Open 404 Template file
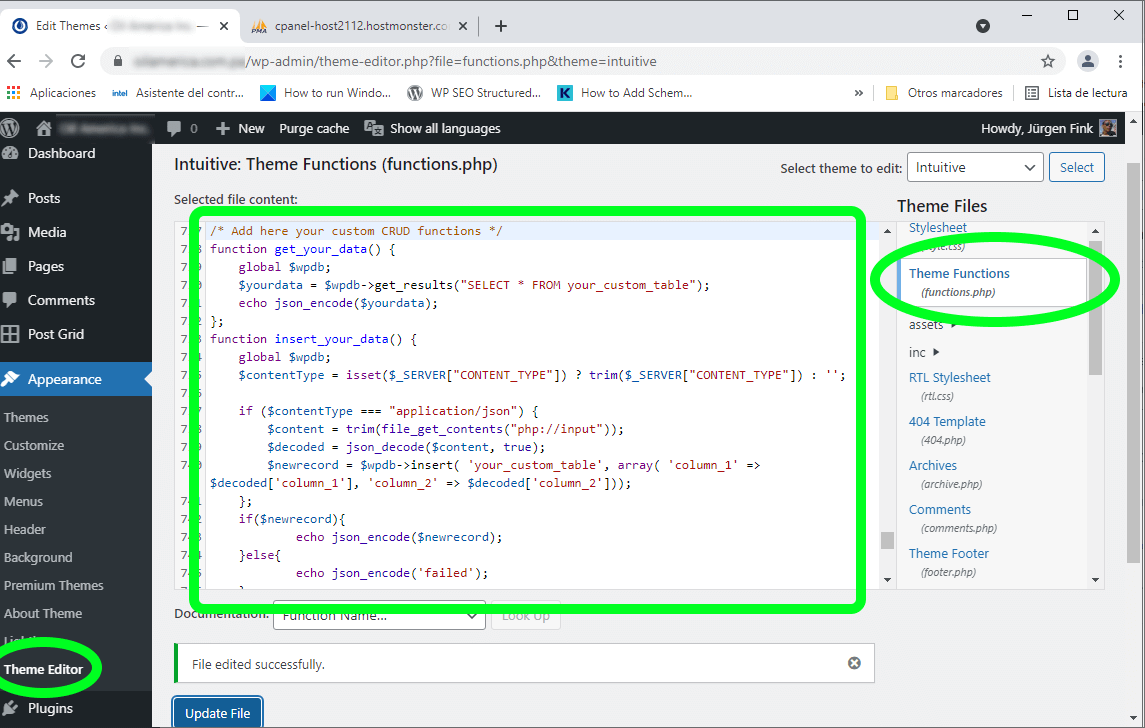 pos(947,421)
